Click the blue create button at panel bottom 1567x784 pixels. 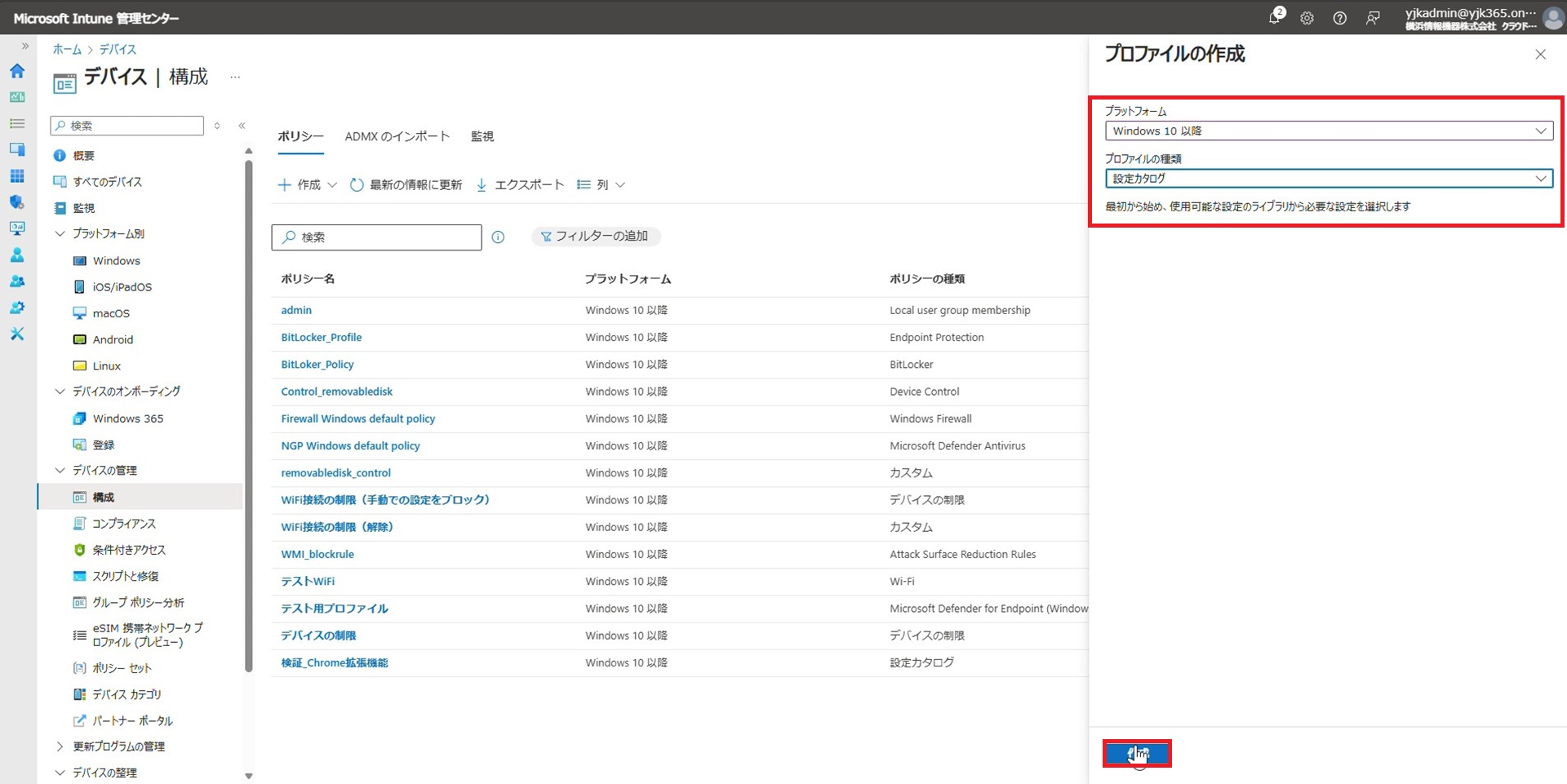[x=1137, y=754]
